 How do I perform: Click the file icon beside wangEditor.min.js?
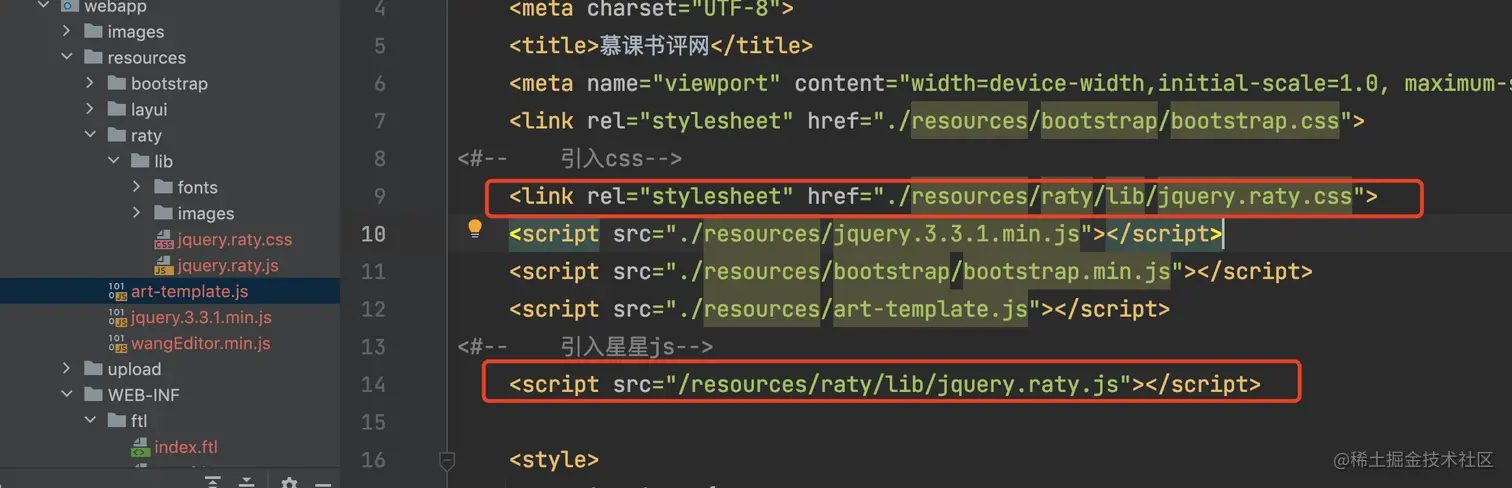click(x=117, y=344)
